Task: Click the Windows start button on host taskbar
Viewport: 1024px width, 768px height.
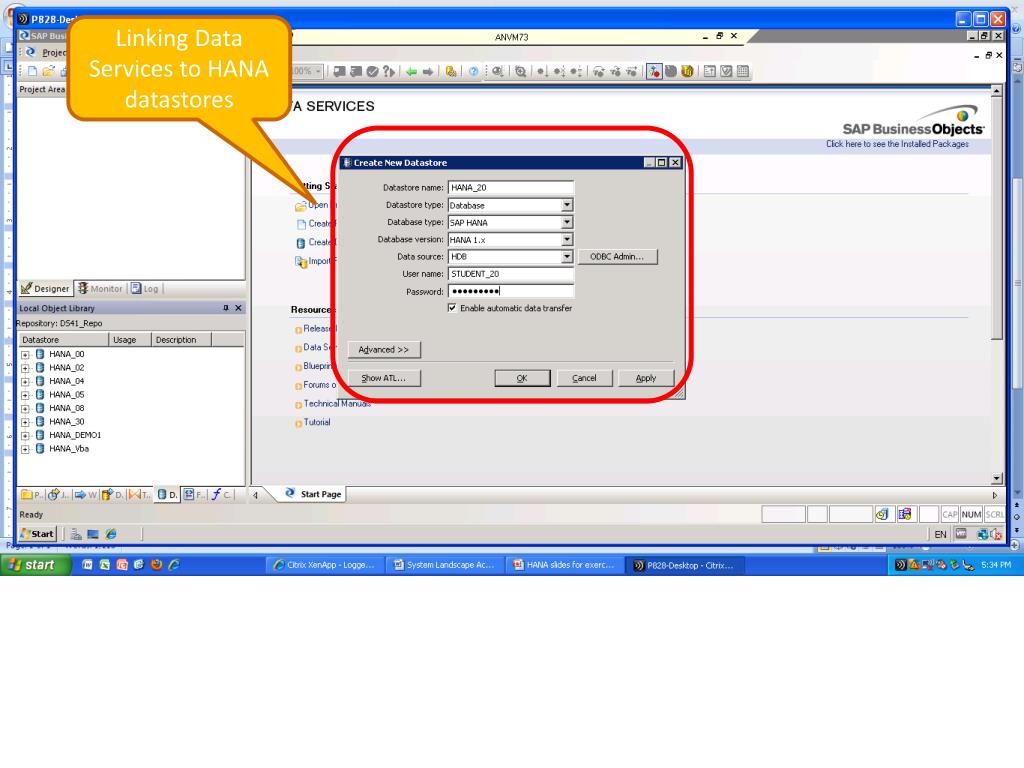Action: point(36,565)
